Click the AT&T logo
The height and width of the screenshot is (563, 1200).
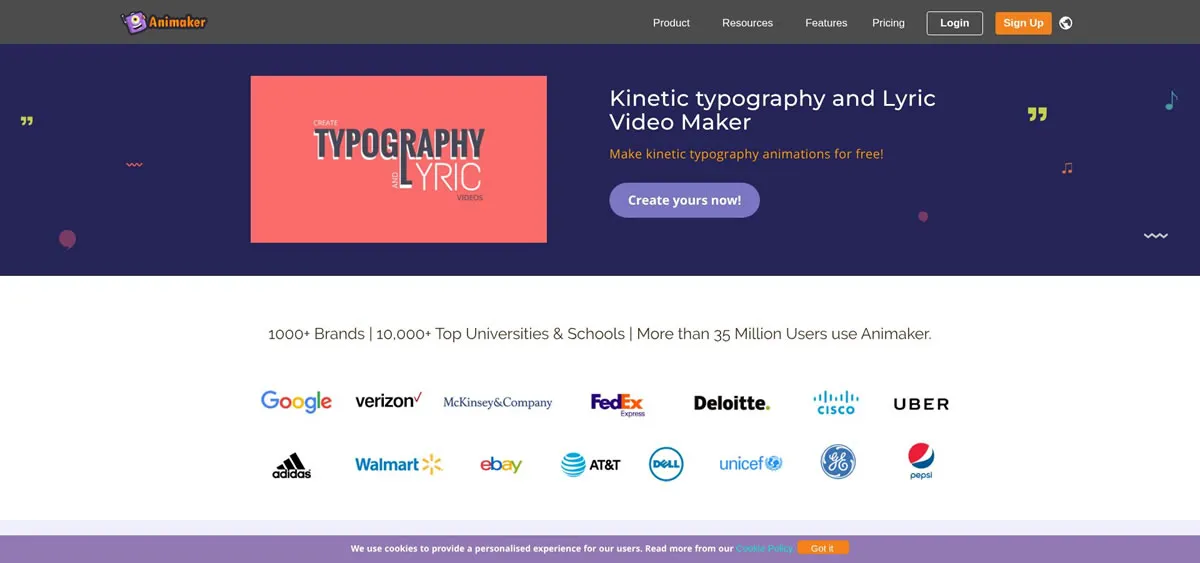coord(590,464)
